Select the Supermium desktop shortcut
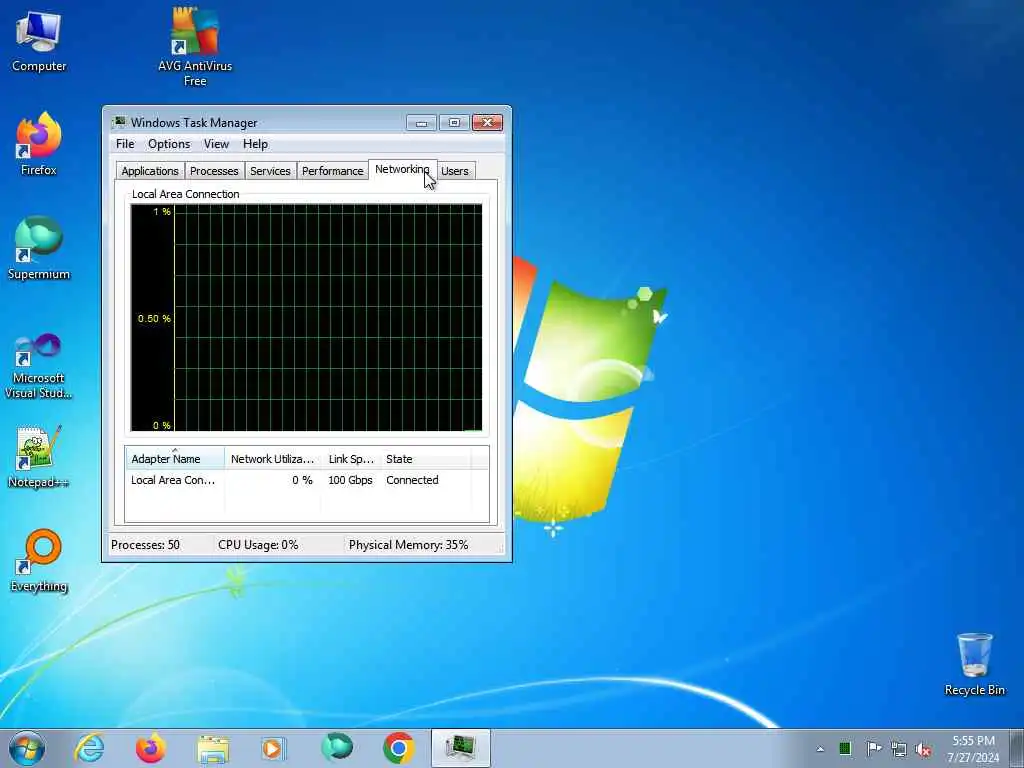The image size is (1024, 768). point(39,248)
